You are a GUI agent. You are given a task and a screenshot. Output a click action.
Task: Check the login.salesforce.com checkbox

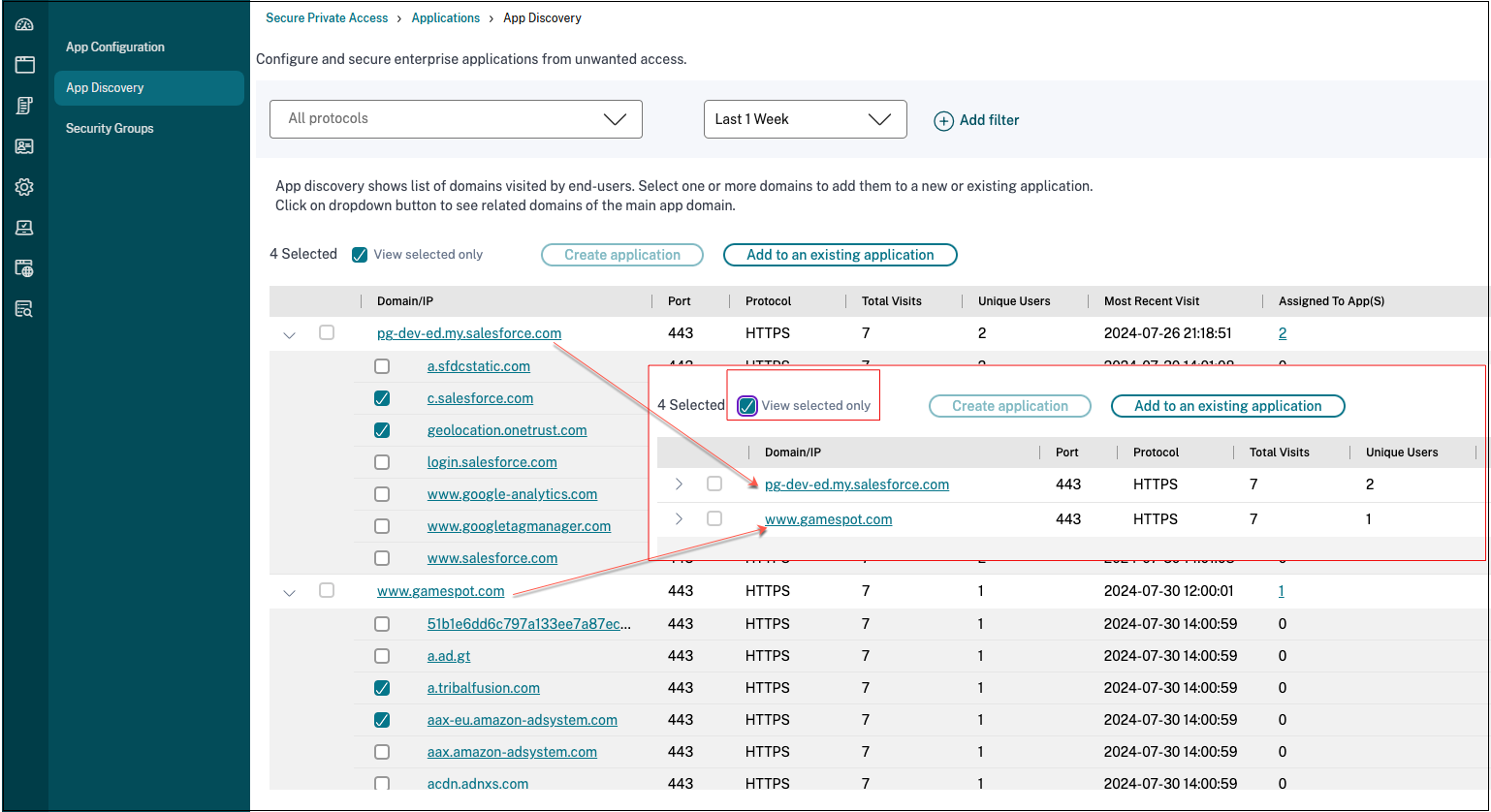[x=382, y=462]
